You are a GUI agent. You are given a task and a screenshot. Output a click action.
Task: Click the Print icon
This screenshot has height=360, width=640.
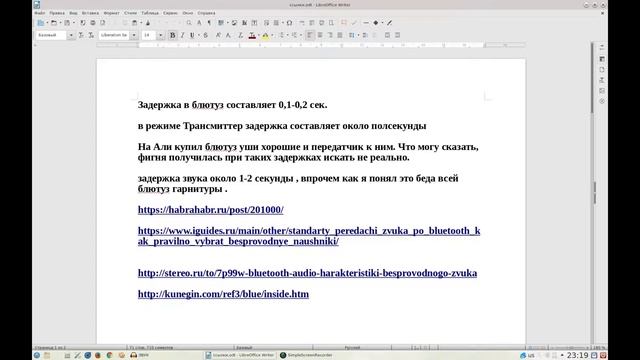[93, 23]
